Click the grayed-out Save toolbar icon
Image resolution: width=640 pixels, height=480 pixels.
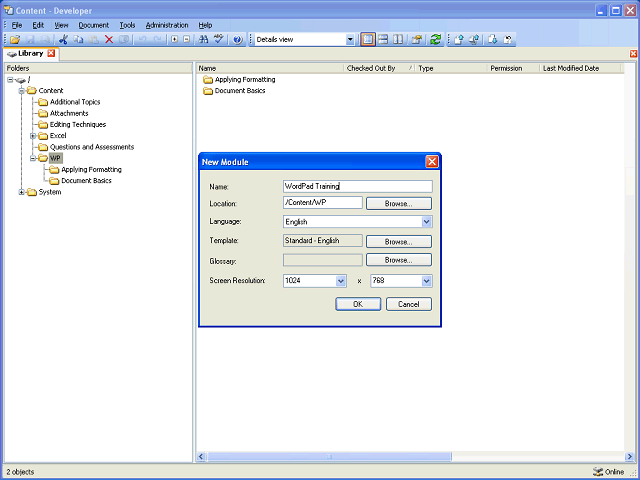(31, 40)
